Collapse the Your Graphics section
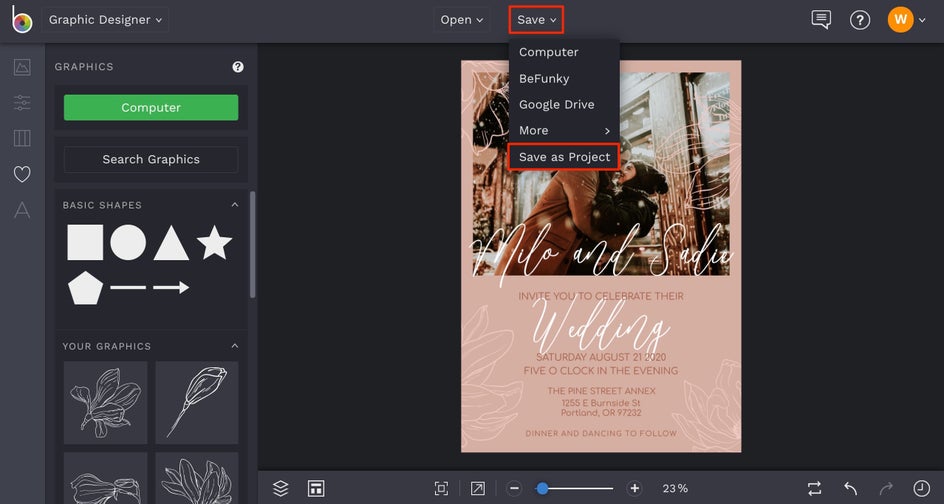 235,346
